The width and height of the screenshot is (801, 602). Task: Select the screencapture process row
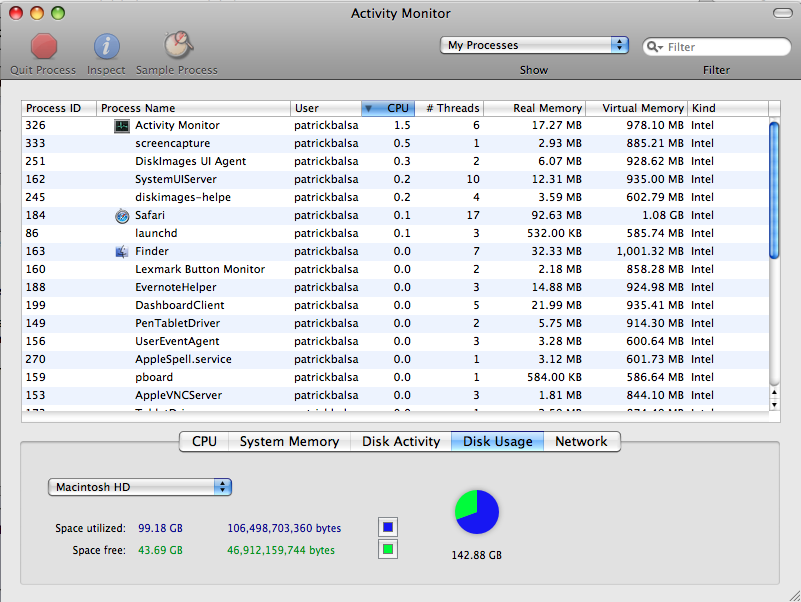pos(395,144)
